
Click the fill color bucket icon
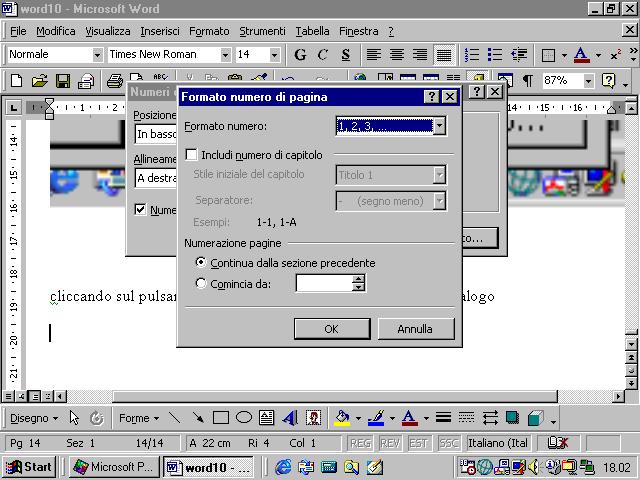(342, 418)
